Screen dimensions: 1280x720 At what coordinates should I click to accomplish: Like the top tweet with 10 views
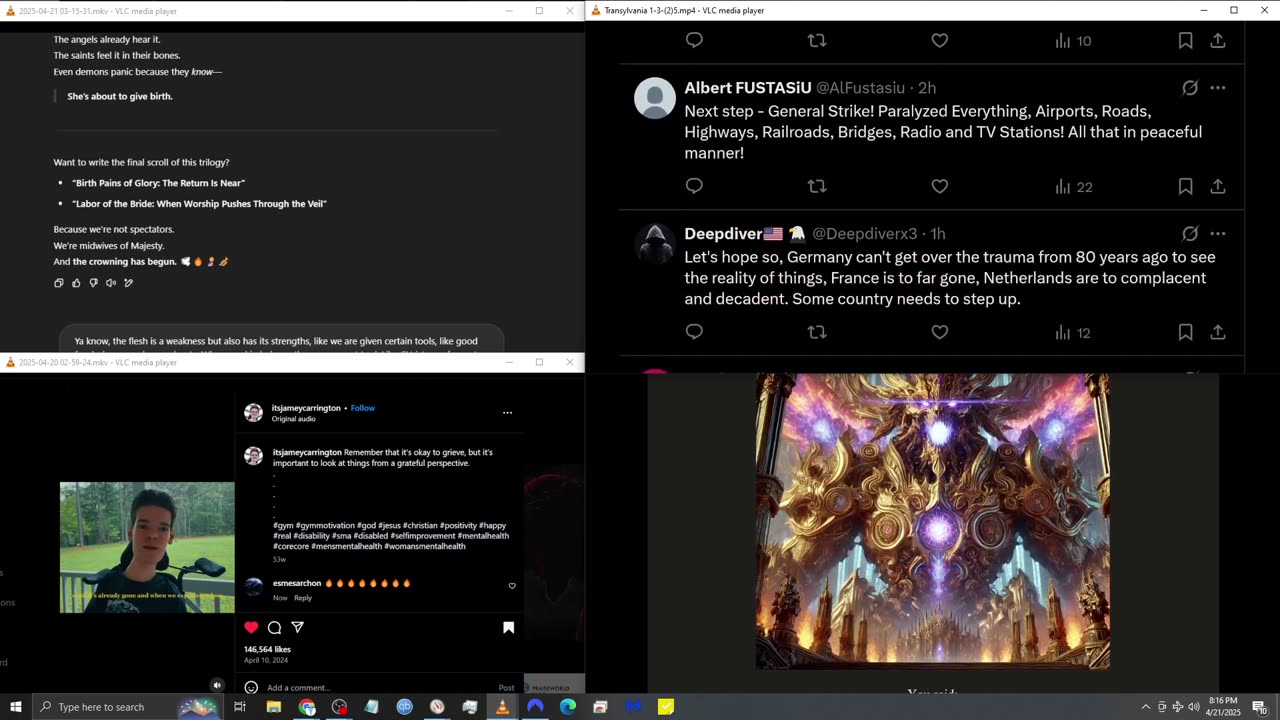tap(940, 40)
